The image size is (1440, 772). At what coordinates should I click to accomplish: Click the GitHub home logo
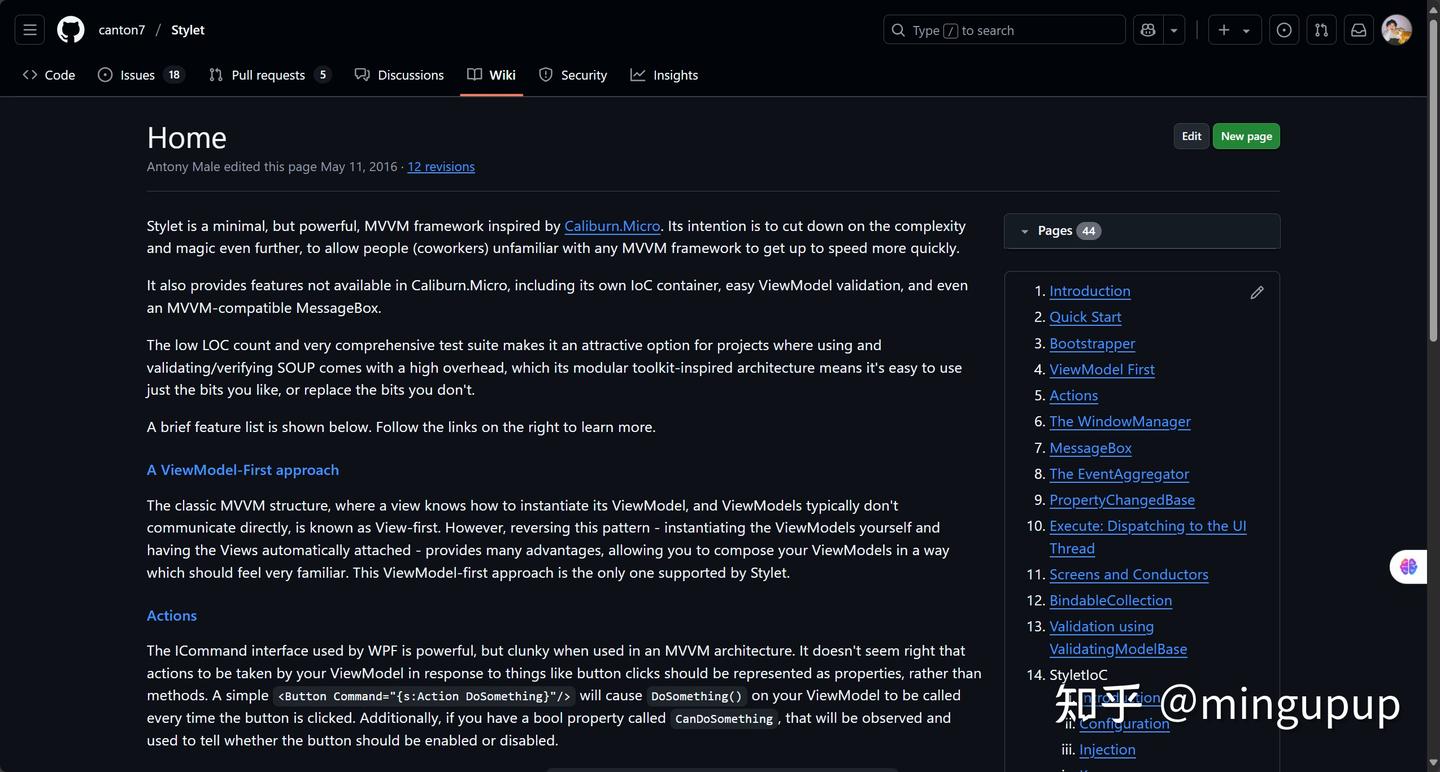[x=70, y=29]
